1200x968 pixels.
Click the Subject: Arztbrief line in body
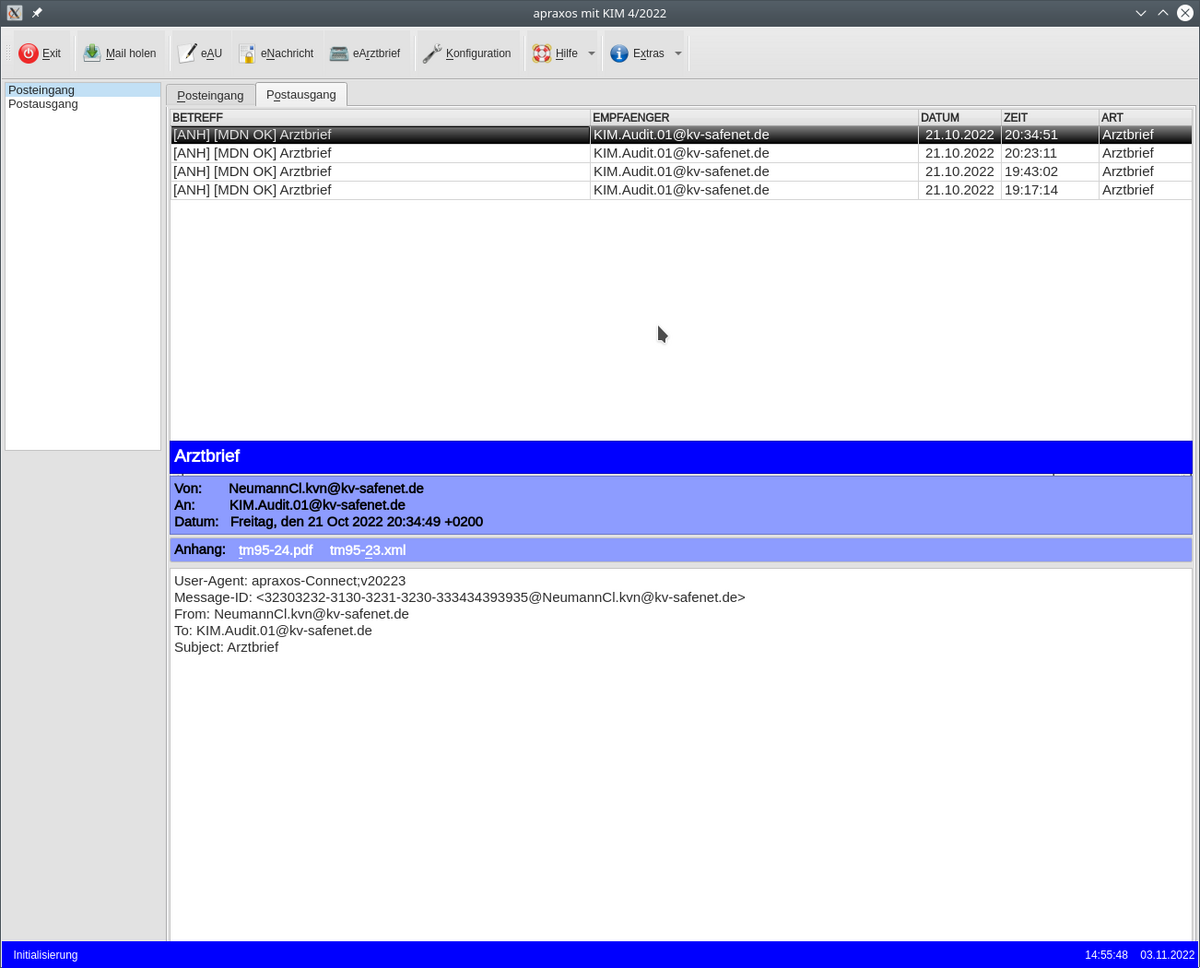point(226,647)
